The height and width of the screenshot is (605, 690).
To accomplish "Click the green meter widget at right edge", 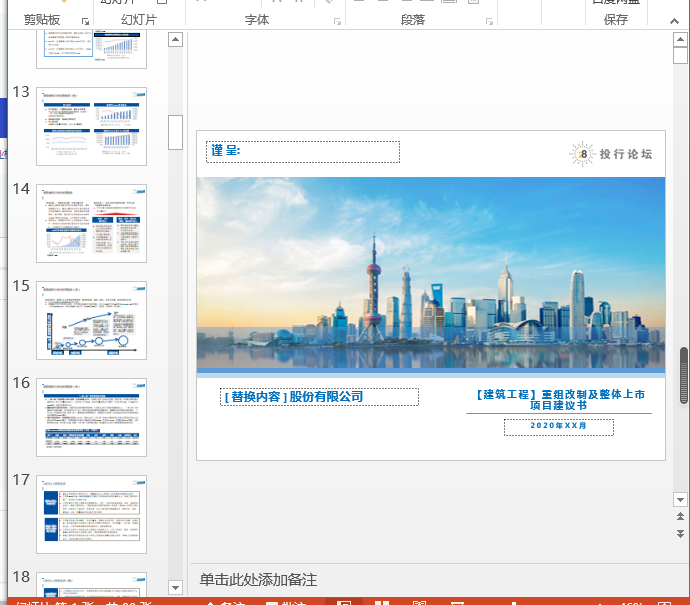I will coord(684,375).
